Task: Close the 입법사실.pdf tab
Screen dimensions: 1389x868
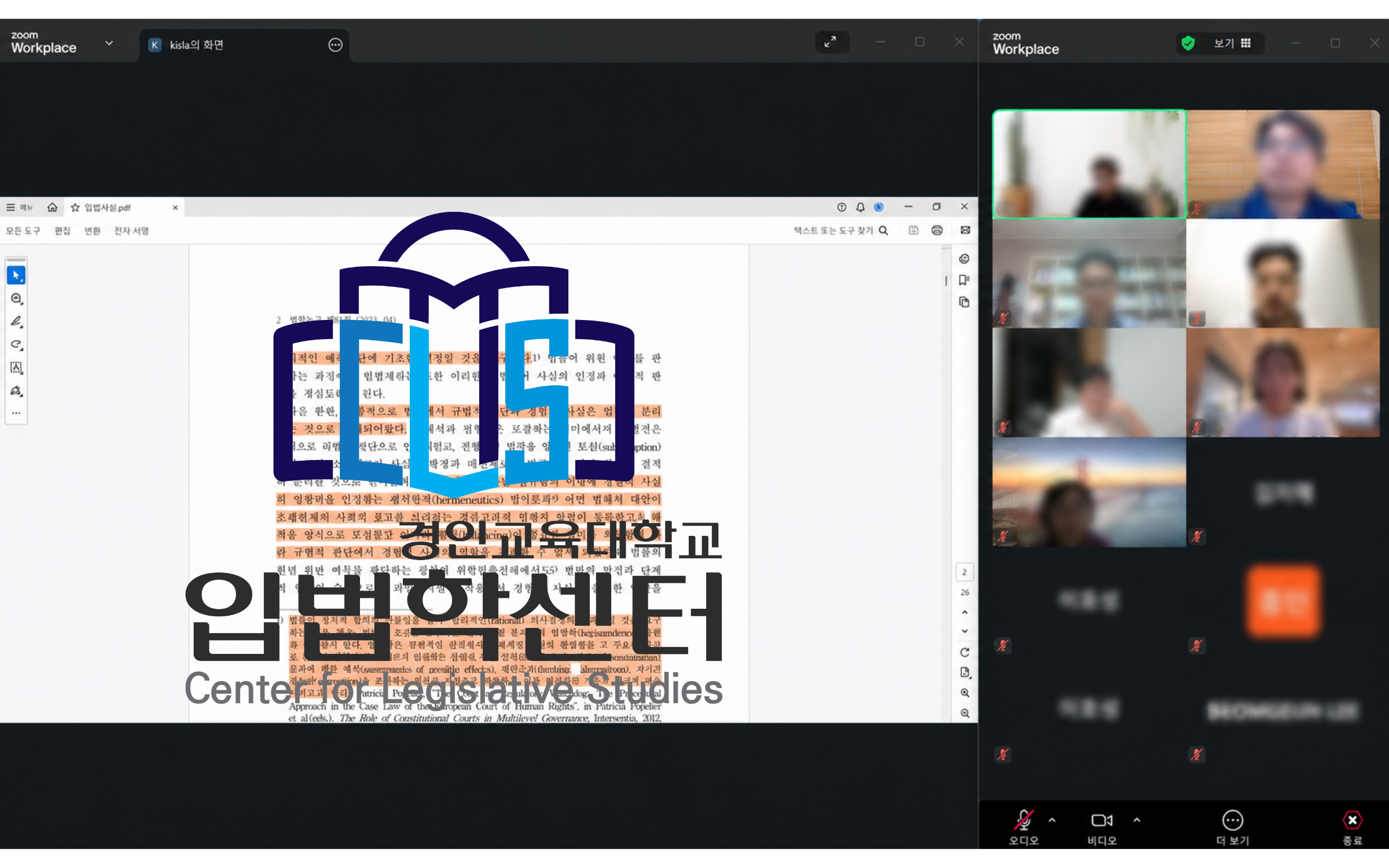Action: click(175, 208)
